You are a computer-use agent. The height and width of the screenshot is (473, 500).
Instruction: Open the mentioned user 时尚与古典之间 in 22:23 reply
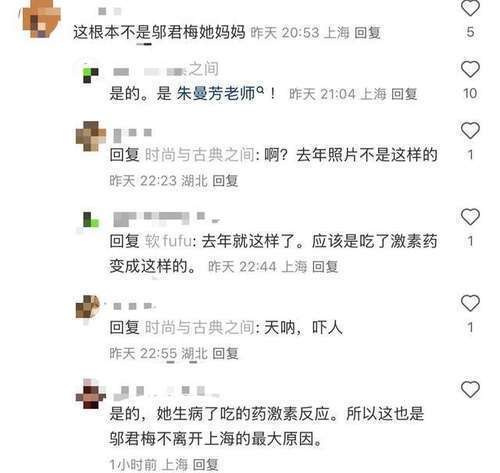coord(200,155)
